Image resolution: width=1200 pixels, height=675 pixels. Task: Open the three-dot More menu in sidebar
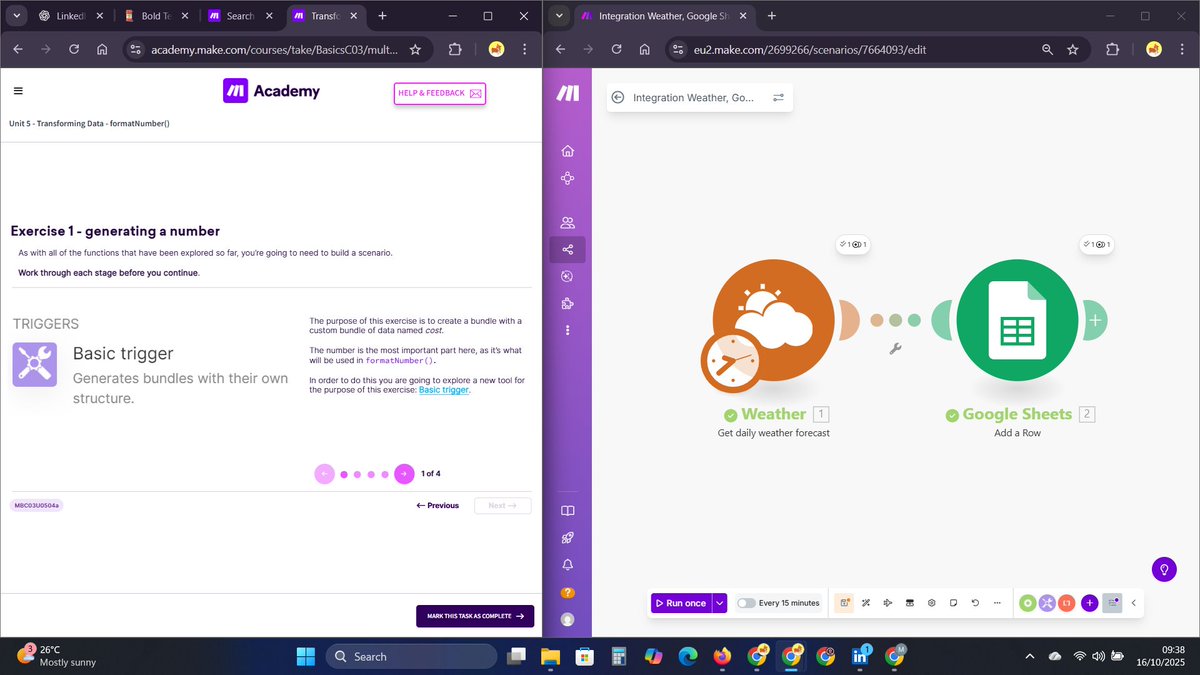click(x=568, y=330)
